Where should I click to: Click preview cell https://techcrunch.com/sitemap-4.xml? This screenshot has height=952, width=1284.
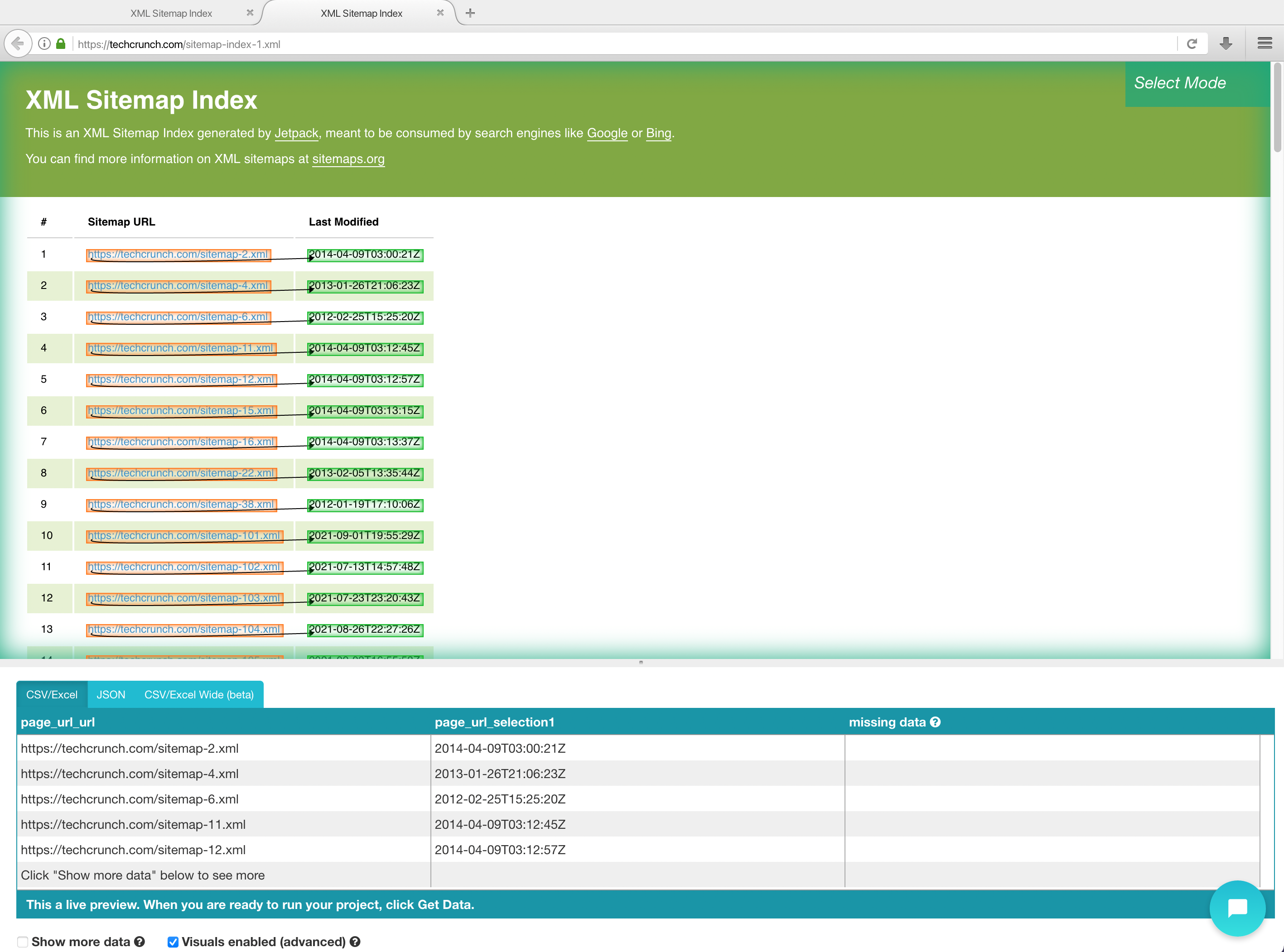224,774
